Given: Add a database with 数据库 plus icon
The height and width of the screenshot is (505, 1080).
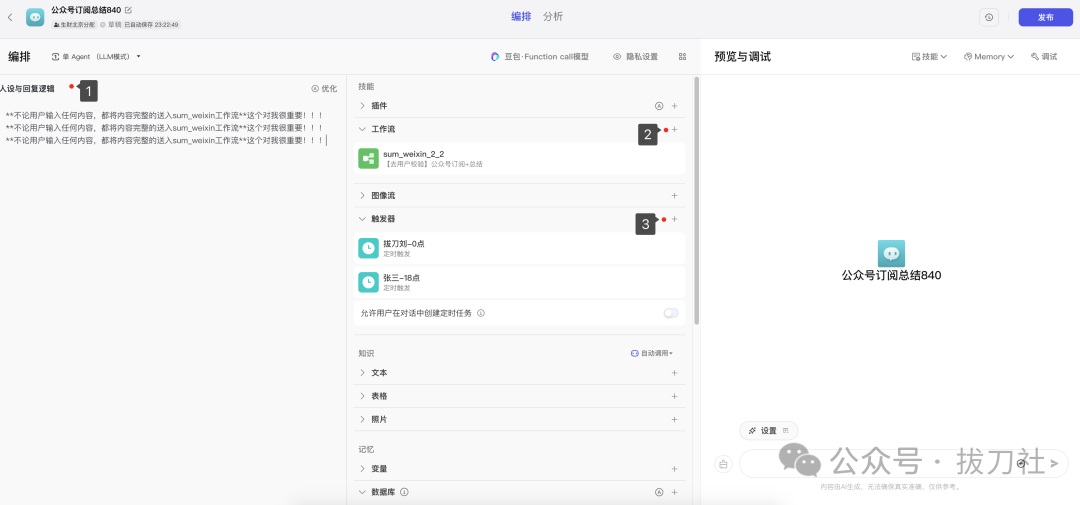Looking at the screenshot, I should point(674,493).
